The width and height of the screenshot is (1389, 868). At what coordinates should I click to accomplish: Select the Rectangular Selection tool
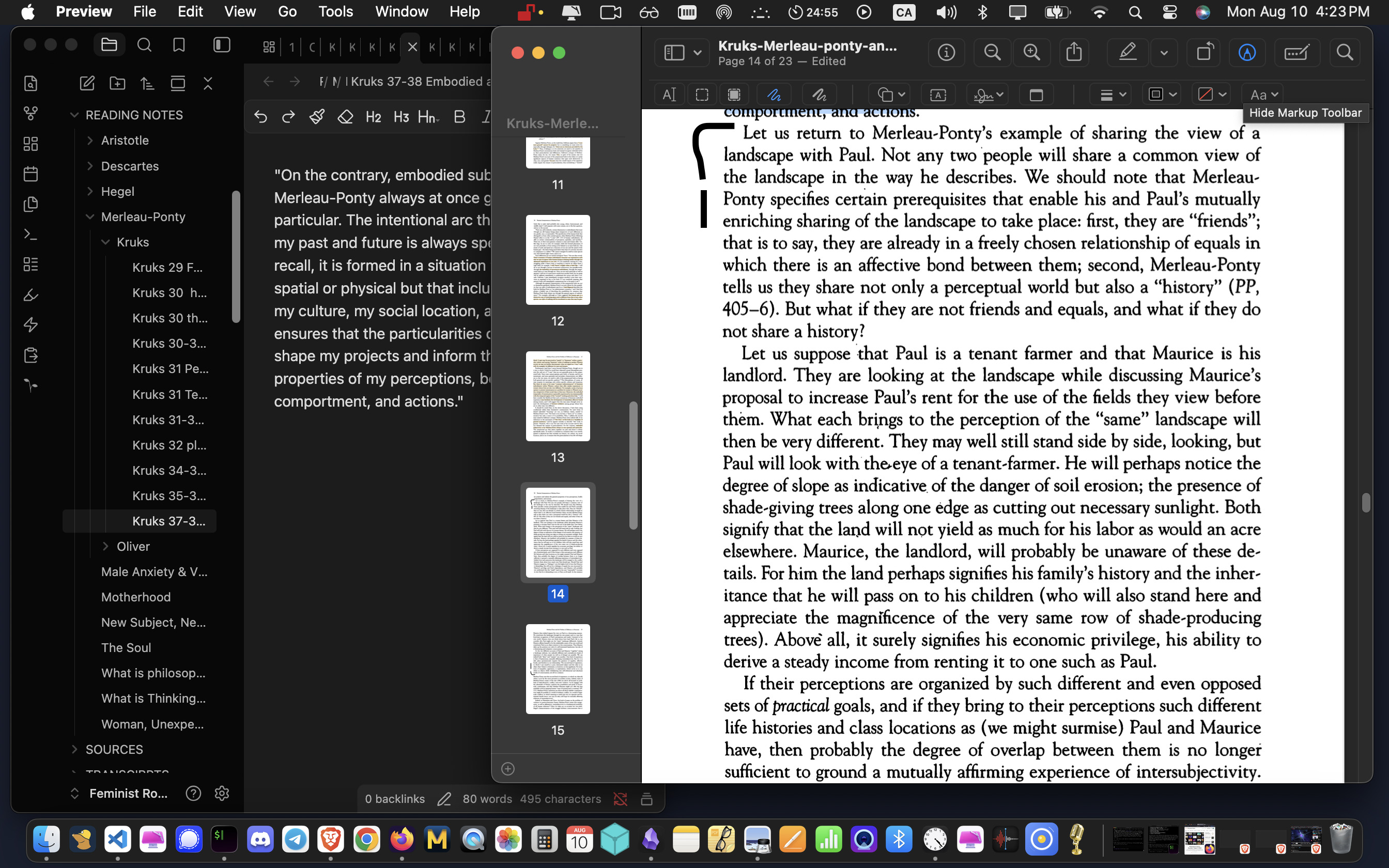tap(702, 95)
